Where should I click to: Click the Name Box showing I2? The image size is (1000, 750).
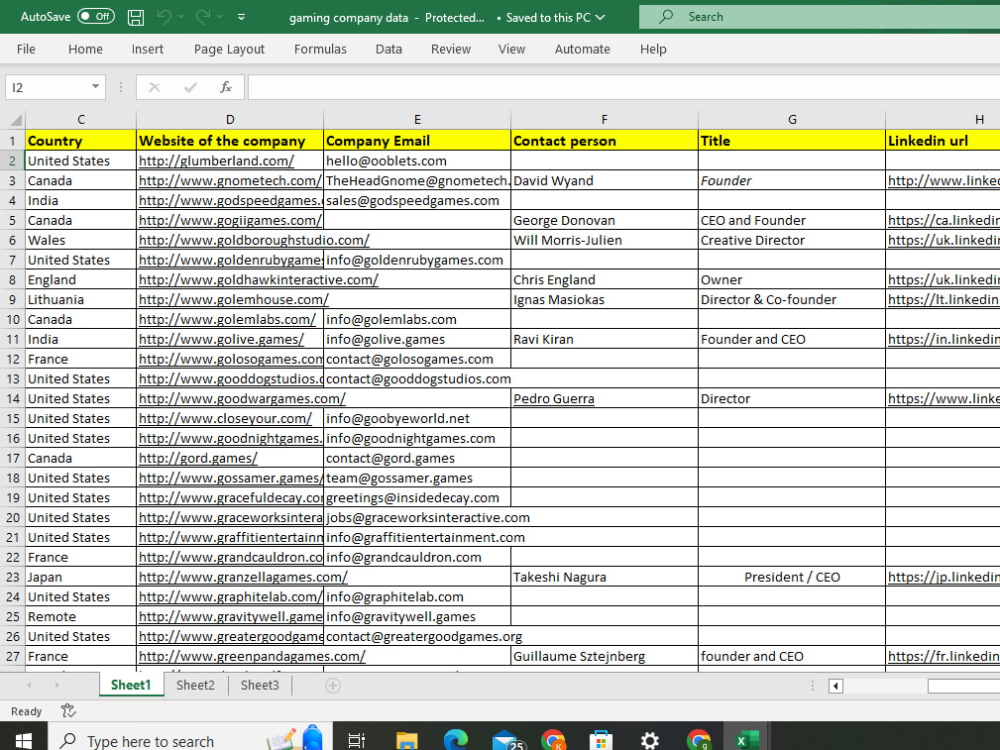(x=48, y=87)
